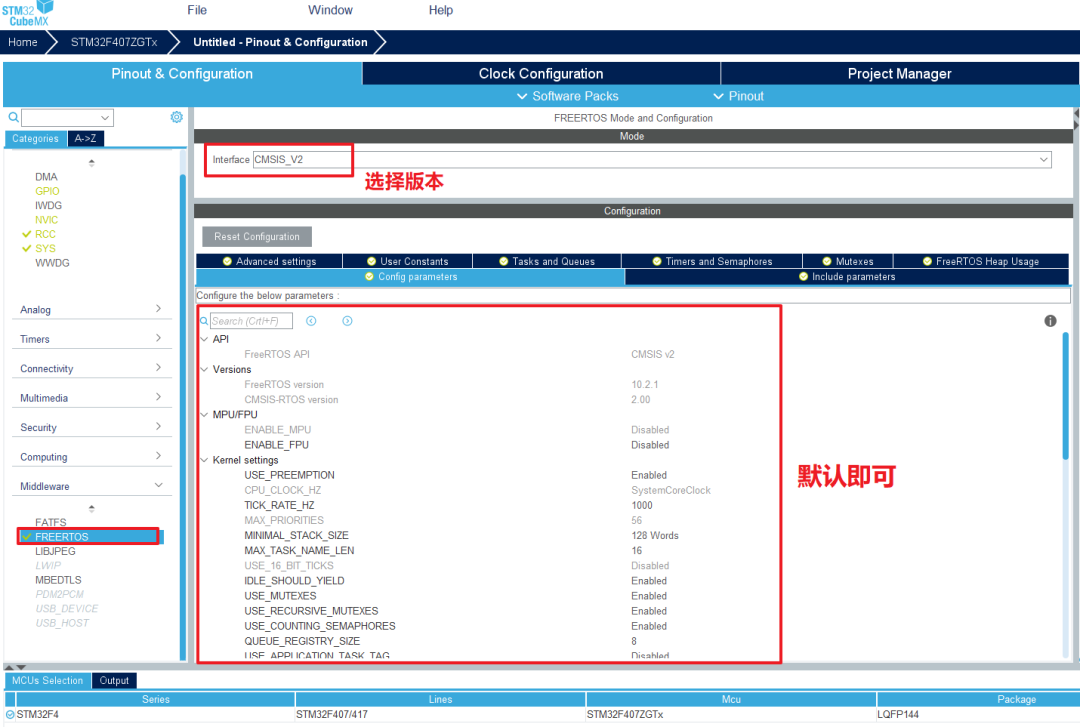
Task: Collapse the API parameter group
Action: pos(204,339)
